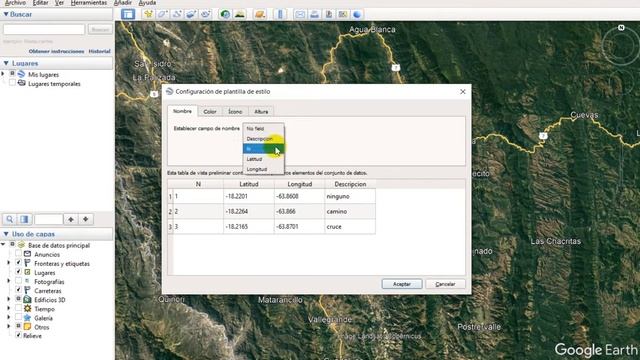Uncheck the Lugares layer checkbox
The width and height of the screenshot is (640, 360).
click(18, 272)
